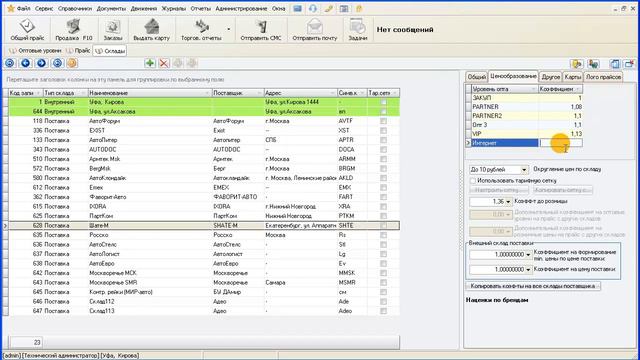Toggle Тар.сетк checkbox for IXORA row
This screenshot has height=360, width=640.
coord(383,207)
